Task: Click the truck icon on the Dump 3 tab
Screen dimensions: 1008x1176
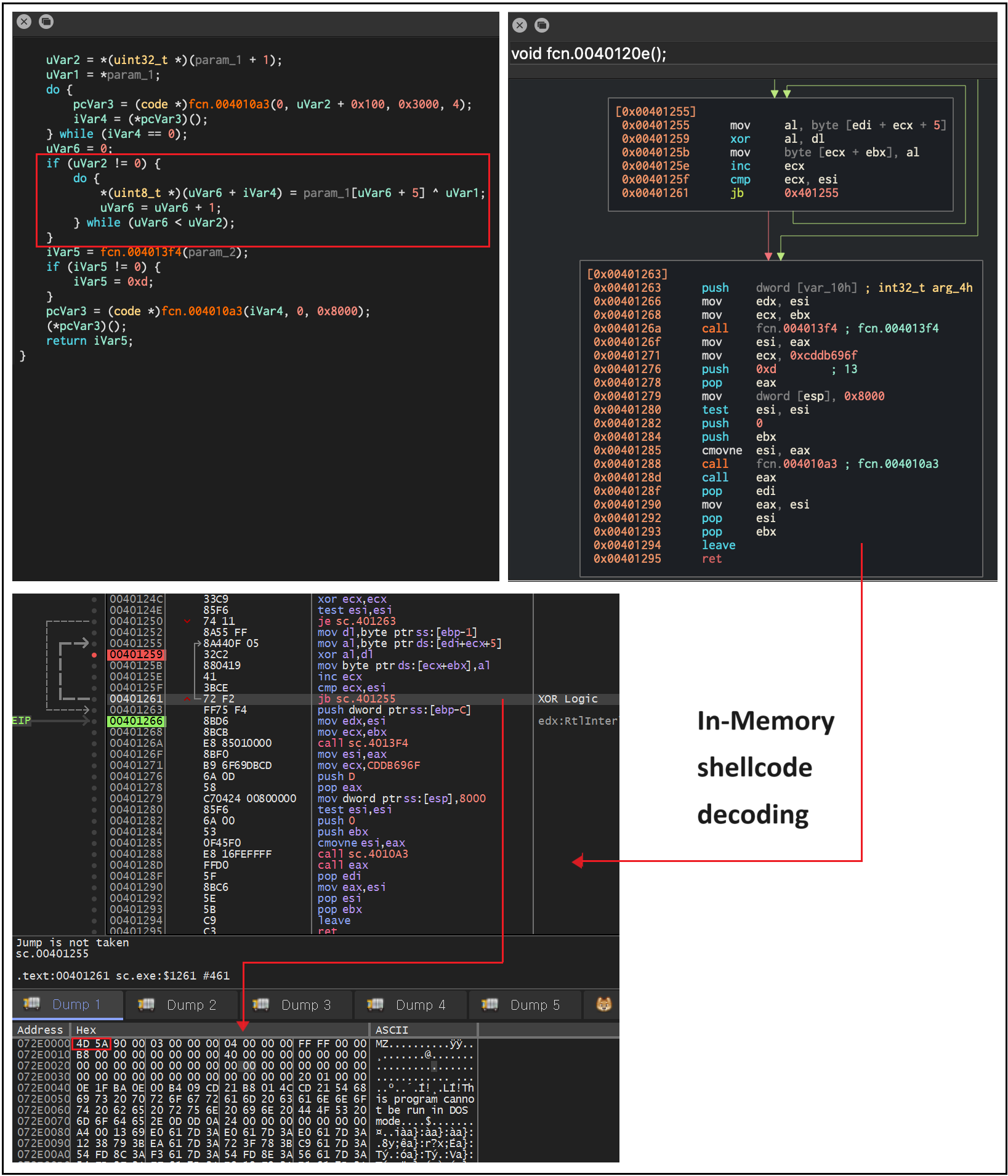Action: click(x=260, y=1005)
